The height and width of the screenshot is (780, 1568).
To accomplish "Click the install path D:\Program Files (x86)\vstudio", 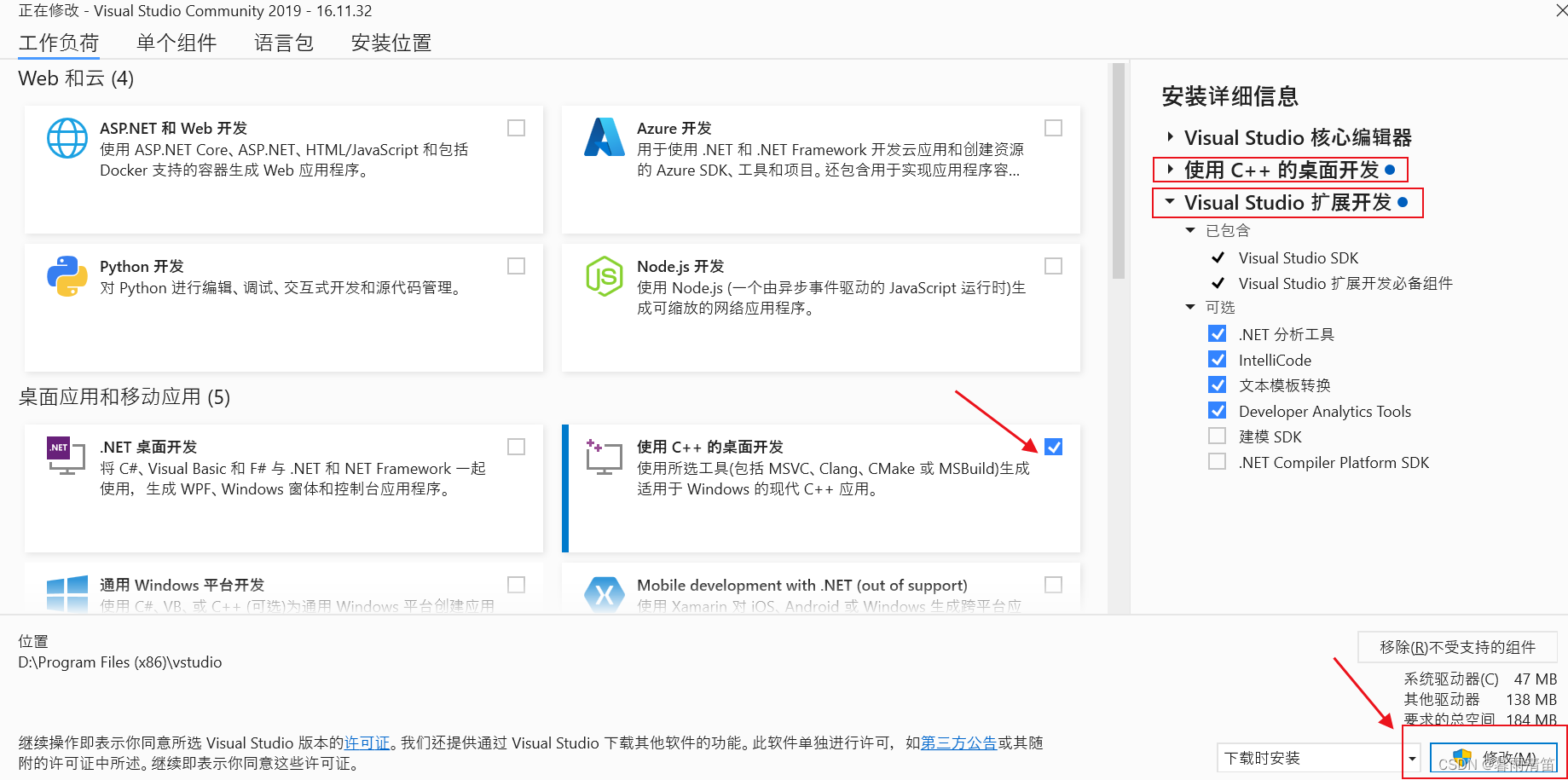I will tap(120, 662).
